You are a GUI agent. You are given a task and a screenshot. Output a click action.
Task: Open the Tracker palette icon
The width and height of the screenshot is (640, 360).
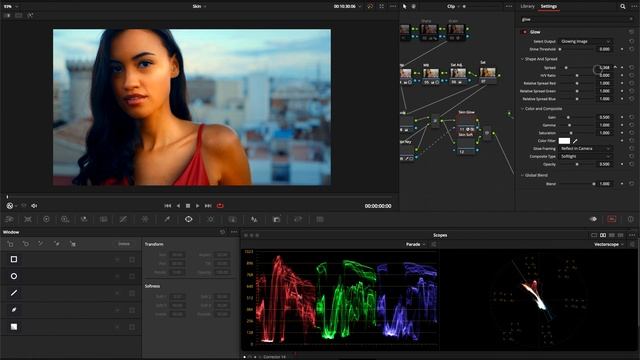click(211, 219)
